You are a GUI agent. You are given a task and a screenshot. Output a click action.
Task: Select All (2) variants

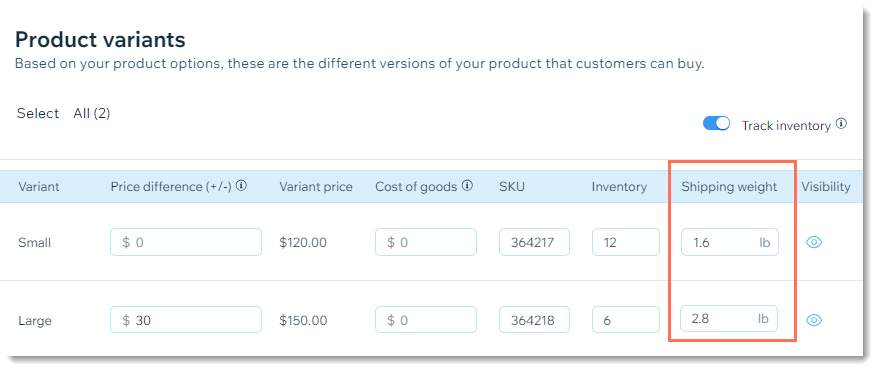(92, 114)
